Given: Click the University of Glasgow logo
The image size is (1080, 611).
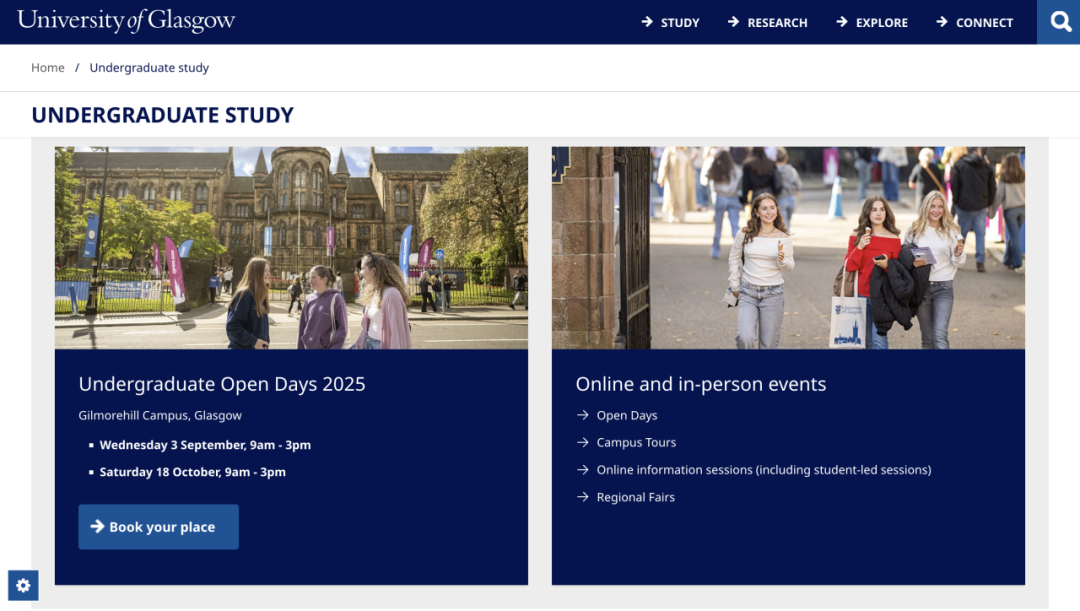Looking at the screenshot, I should coord(126,21).
